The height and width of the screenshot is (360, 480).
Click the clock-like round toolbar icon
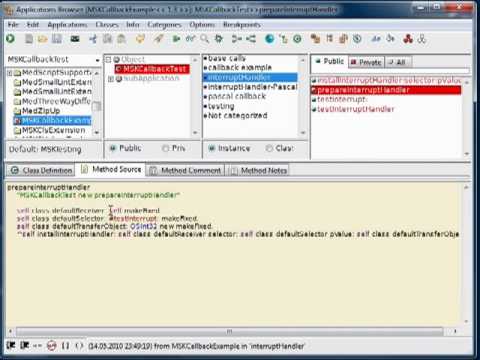point(357,39)
